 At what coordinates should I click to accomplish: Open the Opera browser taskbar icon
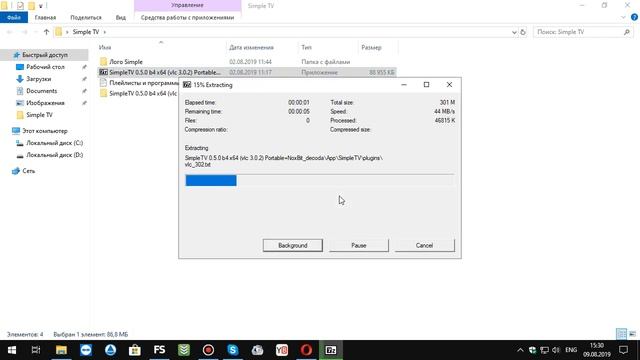pos(306,350)
